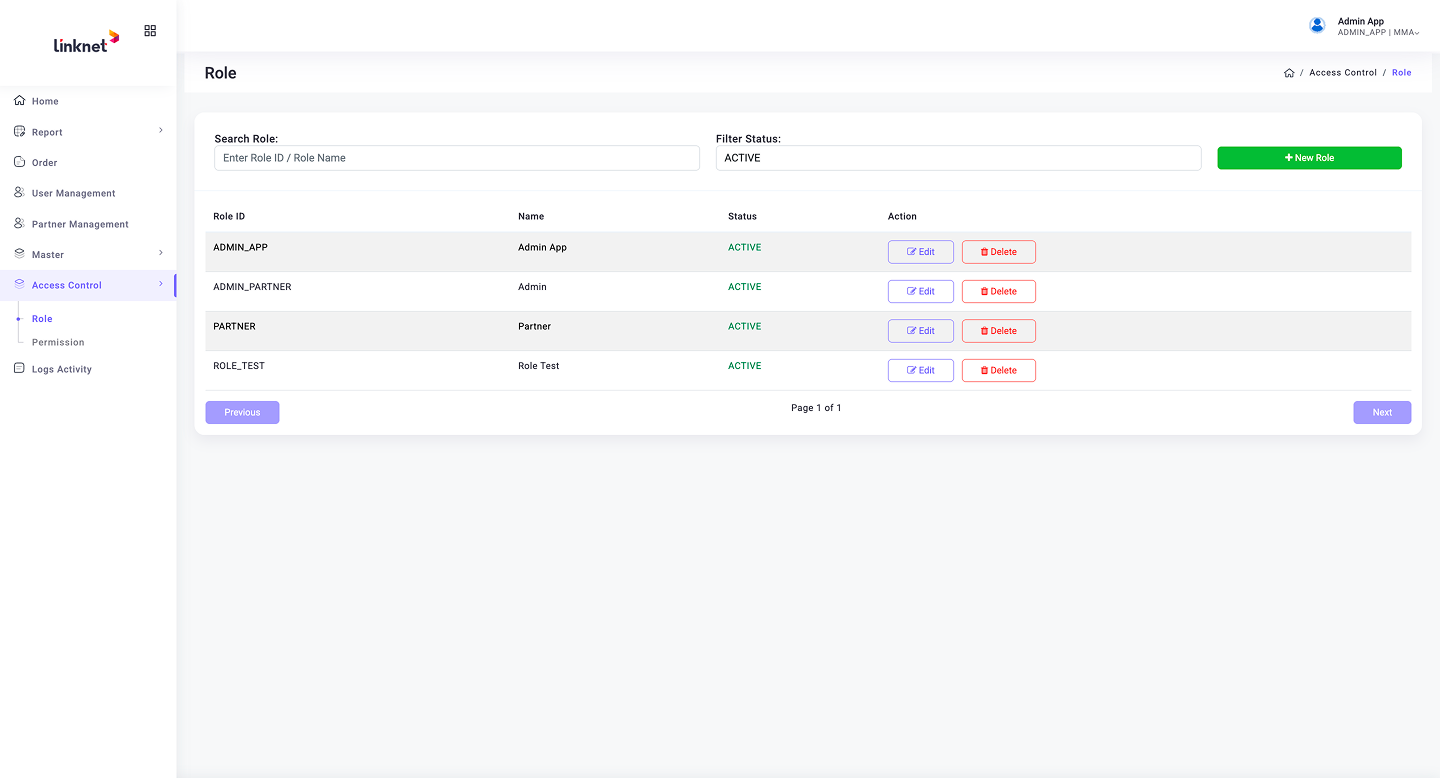Open the Filter Status dropdown

958,158
